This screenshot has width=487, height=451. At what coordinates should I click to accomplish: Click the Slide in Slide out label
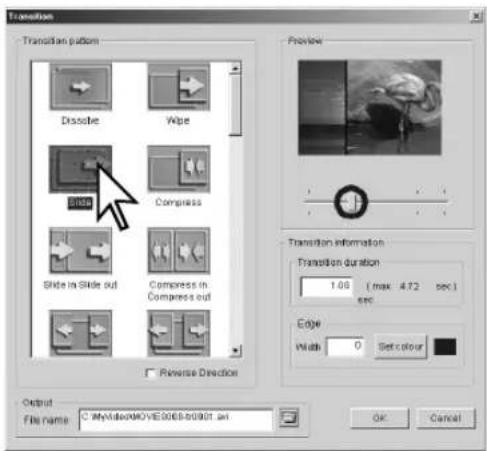80,285
